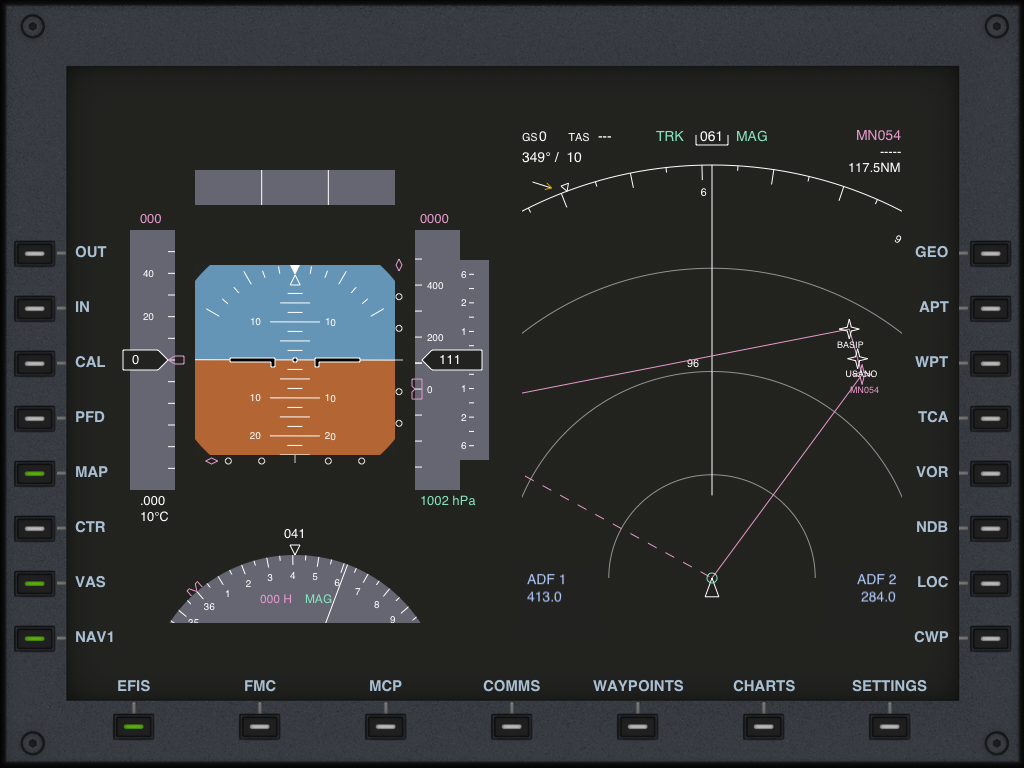
Task: Click the SETTINGS label text
Action: [x=889, y=686]
